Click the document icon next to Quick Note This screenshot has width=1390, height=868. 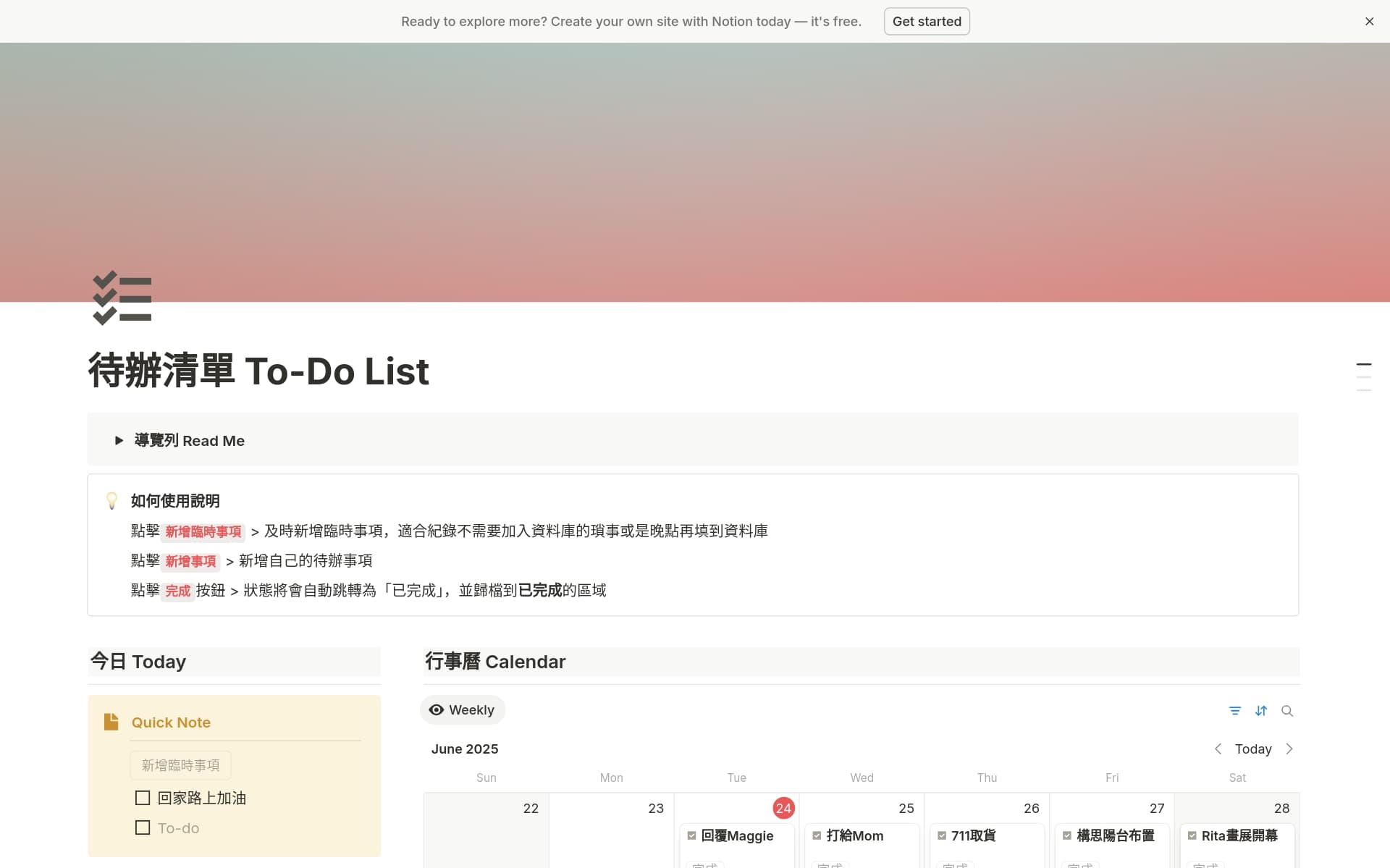[111, 721]
